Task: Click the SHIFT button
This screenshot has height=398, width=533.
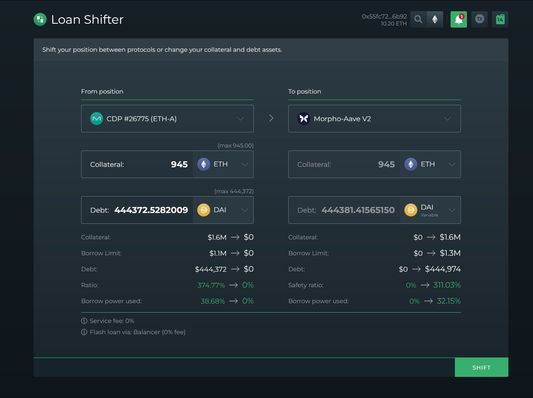Action: (x=481, y=367)
